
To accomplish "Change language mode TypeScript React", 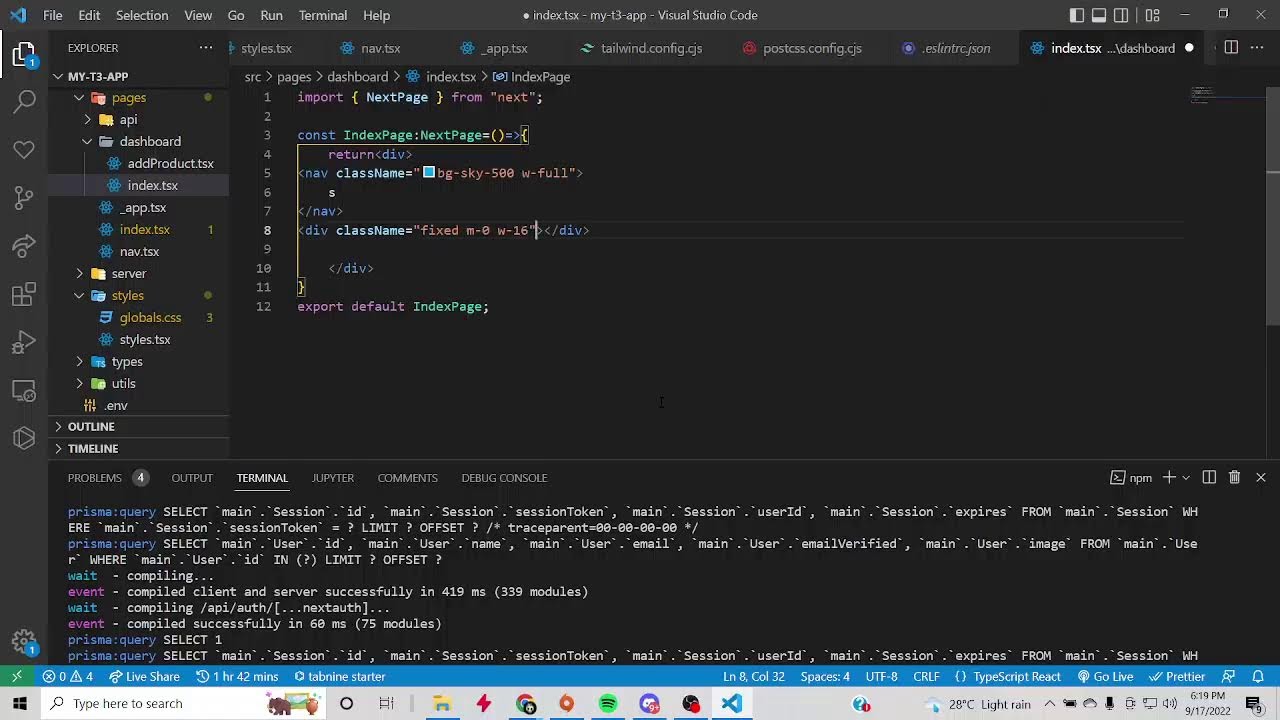I will (x=1016, y=676).
